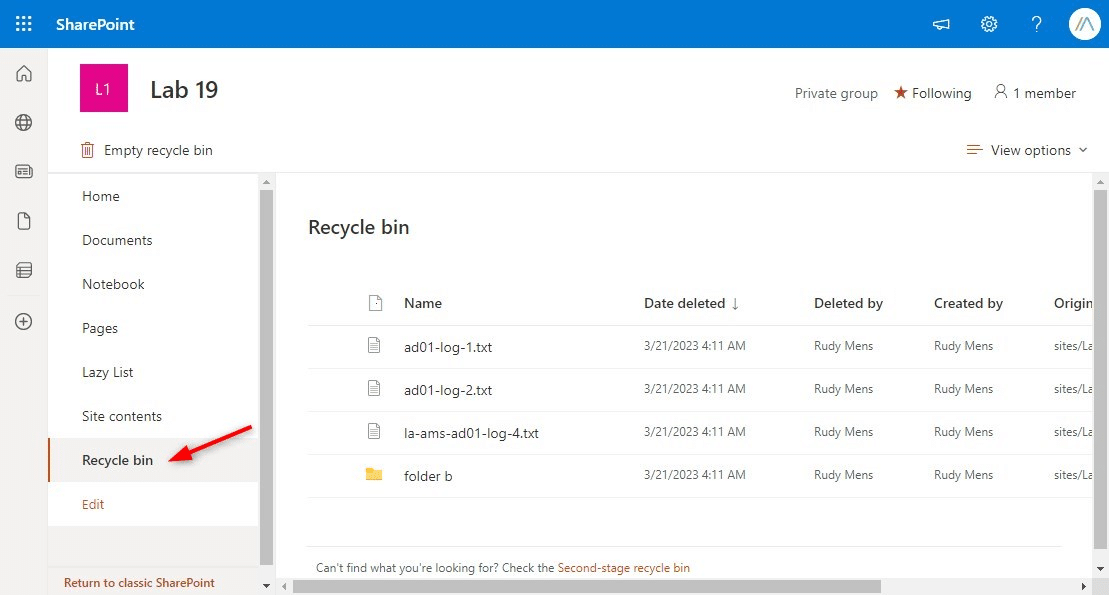Click file type column header icon

pos(376,303)
